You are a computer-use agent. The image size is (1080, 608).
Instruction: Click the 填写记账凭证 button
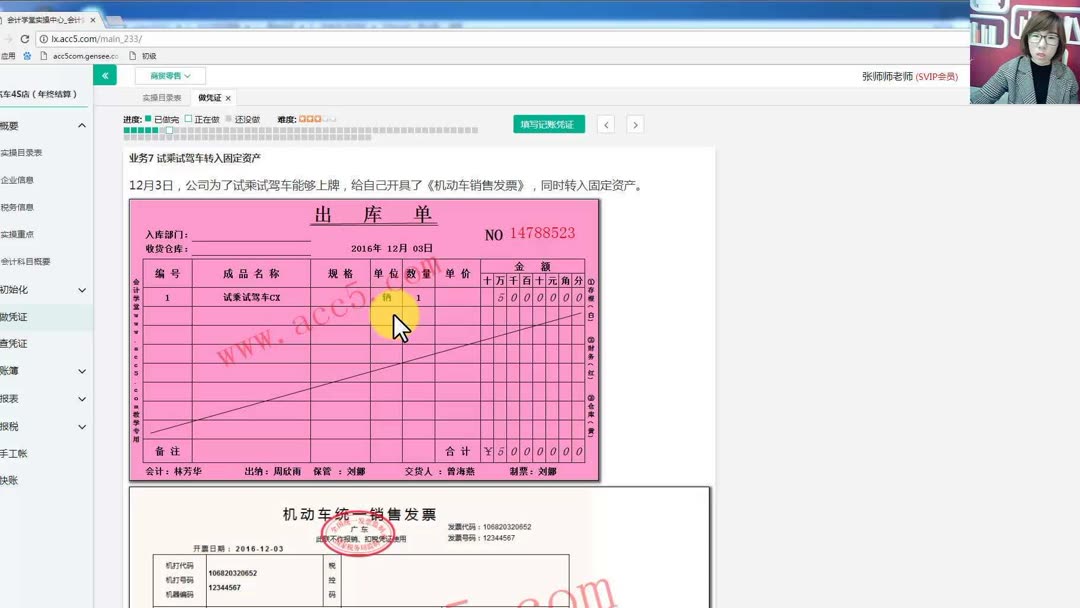coord(548,123)
